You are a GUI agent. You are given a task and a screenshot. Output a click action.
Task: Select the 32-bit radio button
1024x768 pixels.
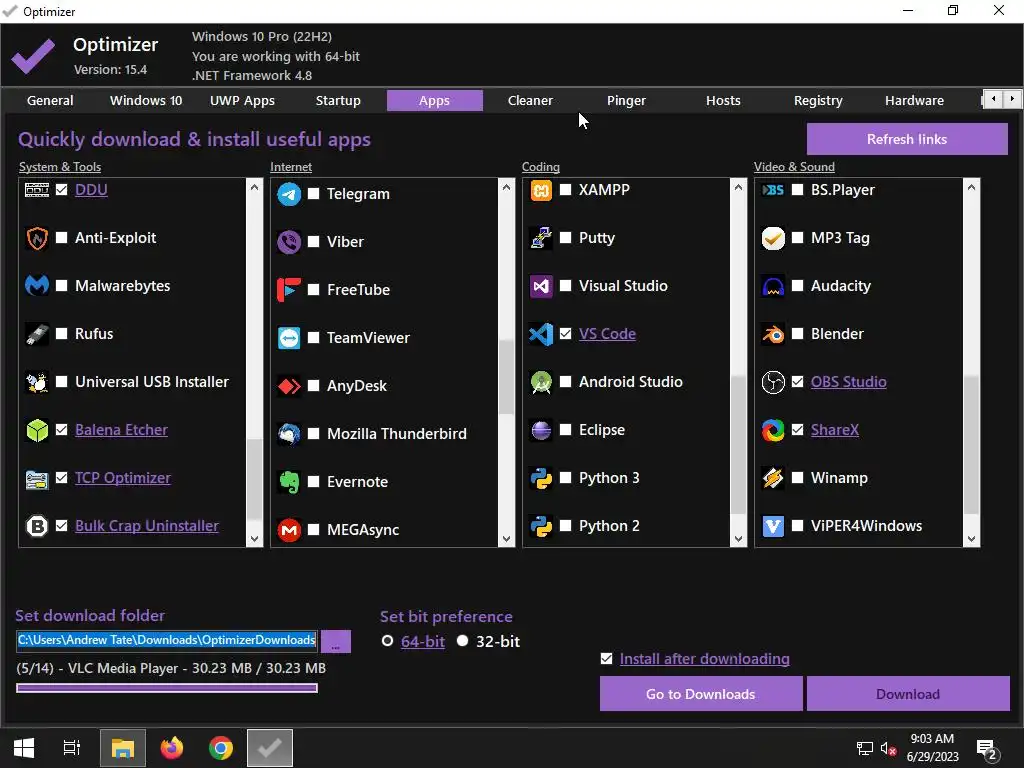click(462, 641)
